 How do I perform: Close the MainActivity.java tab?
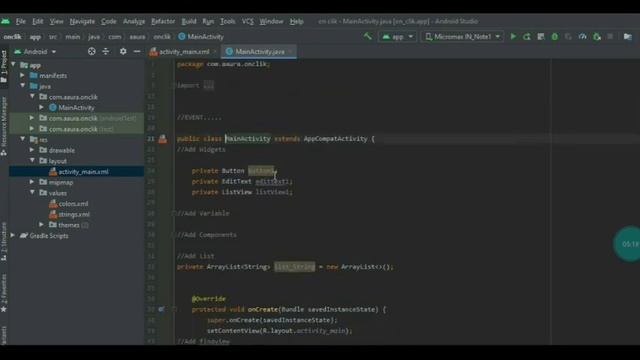(x=290, y=51)
